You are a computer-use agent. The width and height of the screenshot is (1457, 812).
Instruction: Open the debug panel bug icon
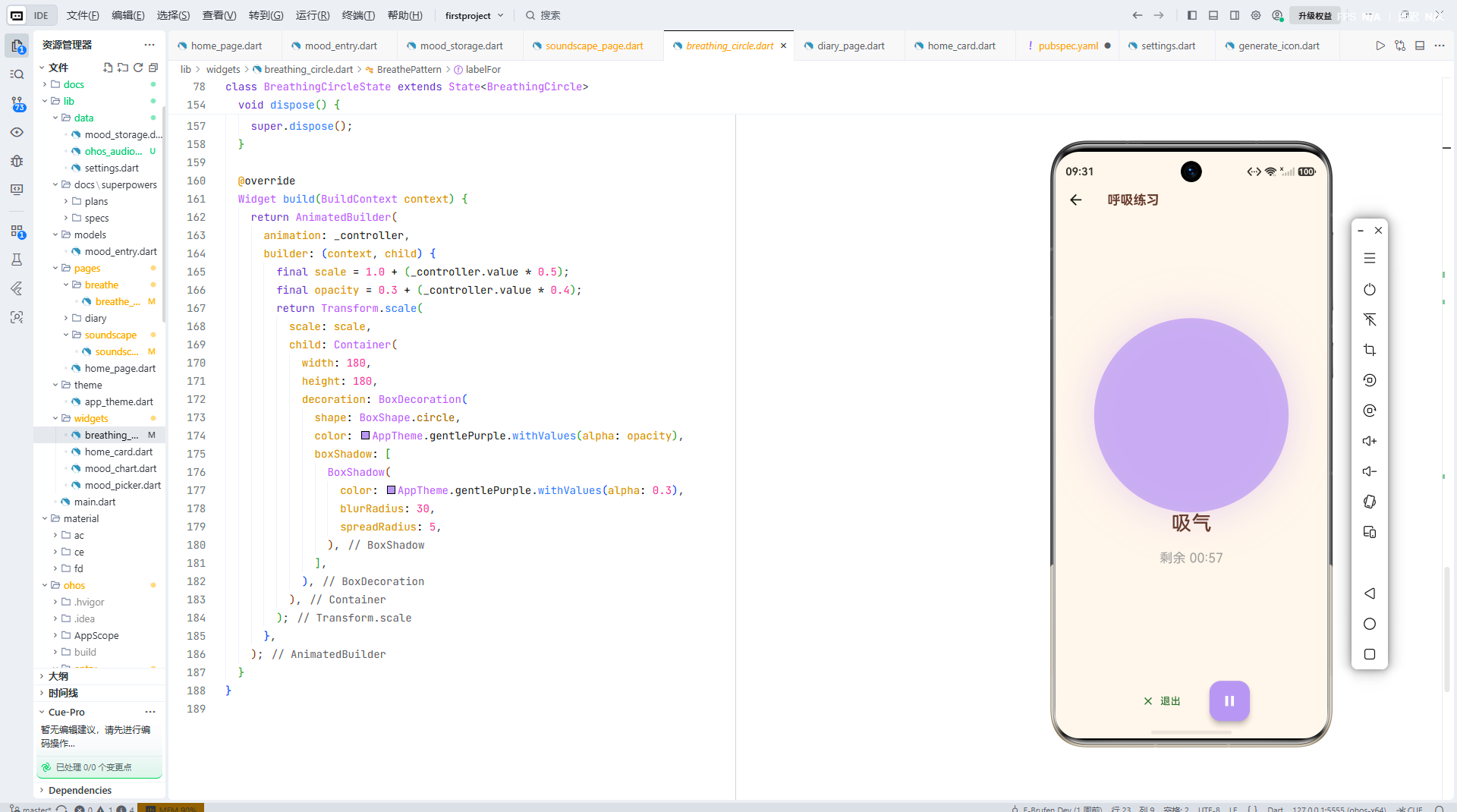[x=17, y=161]
